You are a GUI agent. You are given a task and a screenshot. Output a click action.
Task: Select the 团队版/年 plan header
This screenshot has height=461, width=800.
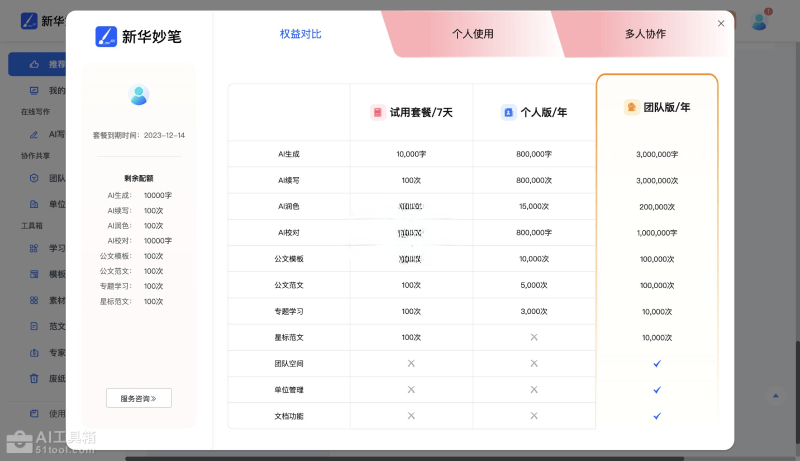click(657, 107)
